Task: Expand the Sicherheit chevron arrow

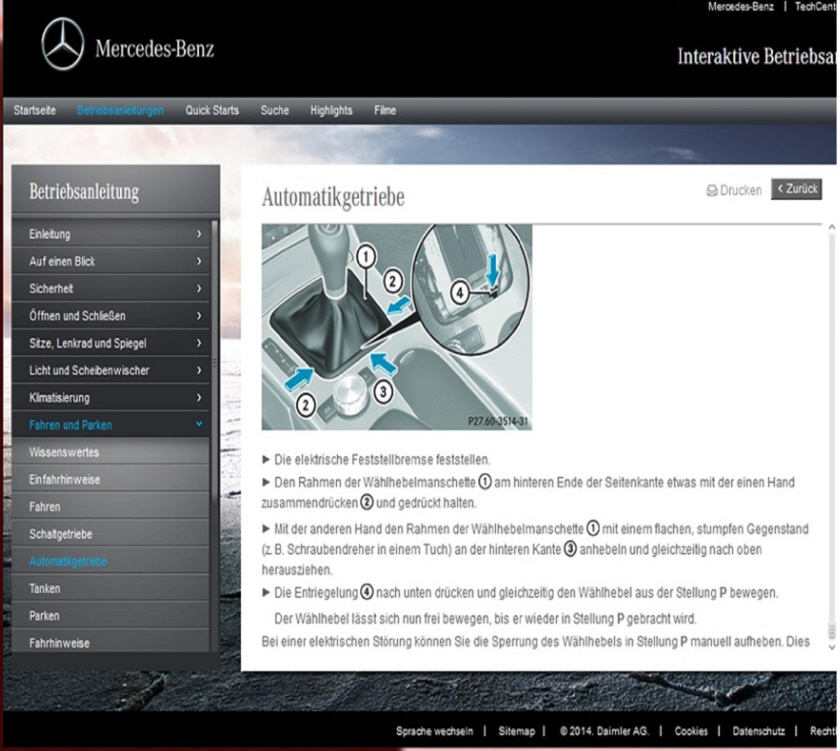Action: pos(199,289)
